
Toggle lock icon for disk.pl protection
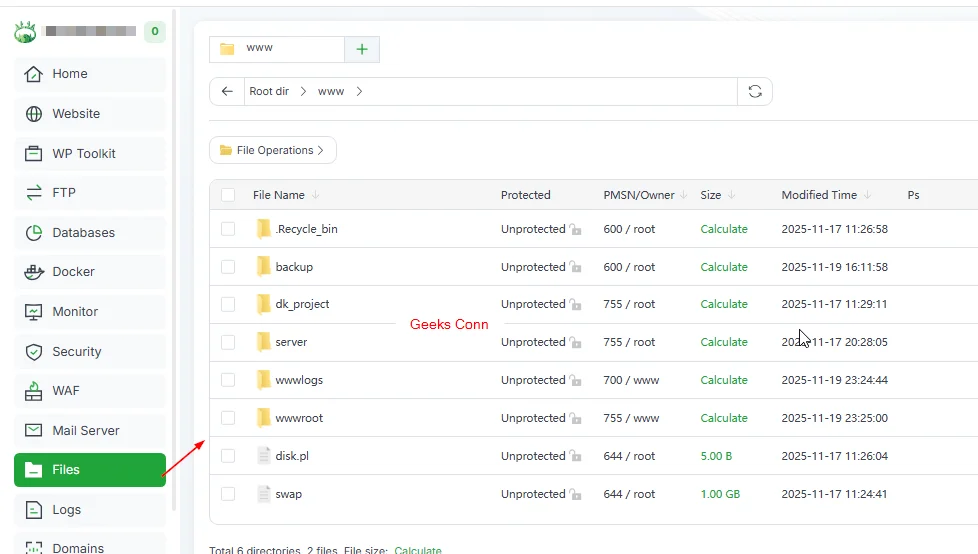(x=575, y=457)
